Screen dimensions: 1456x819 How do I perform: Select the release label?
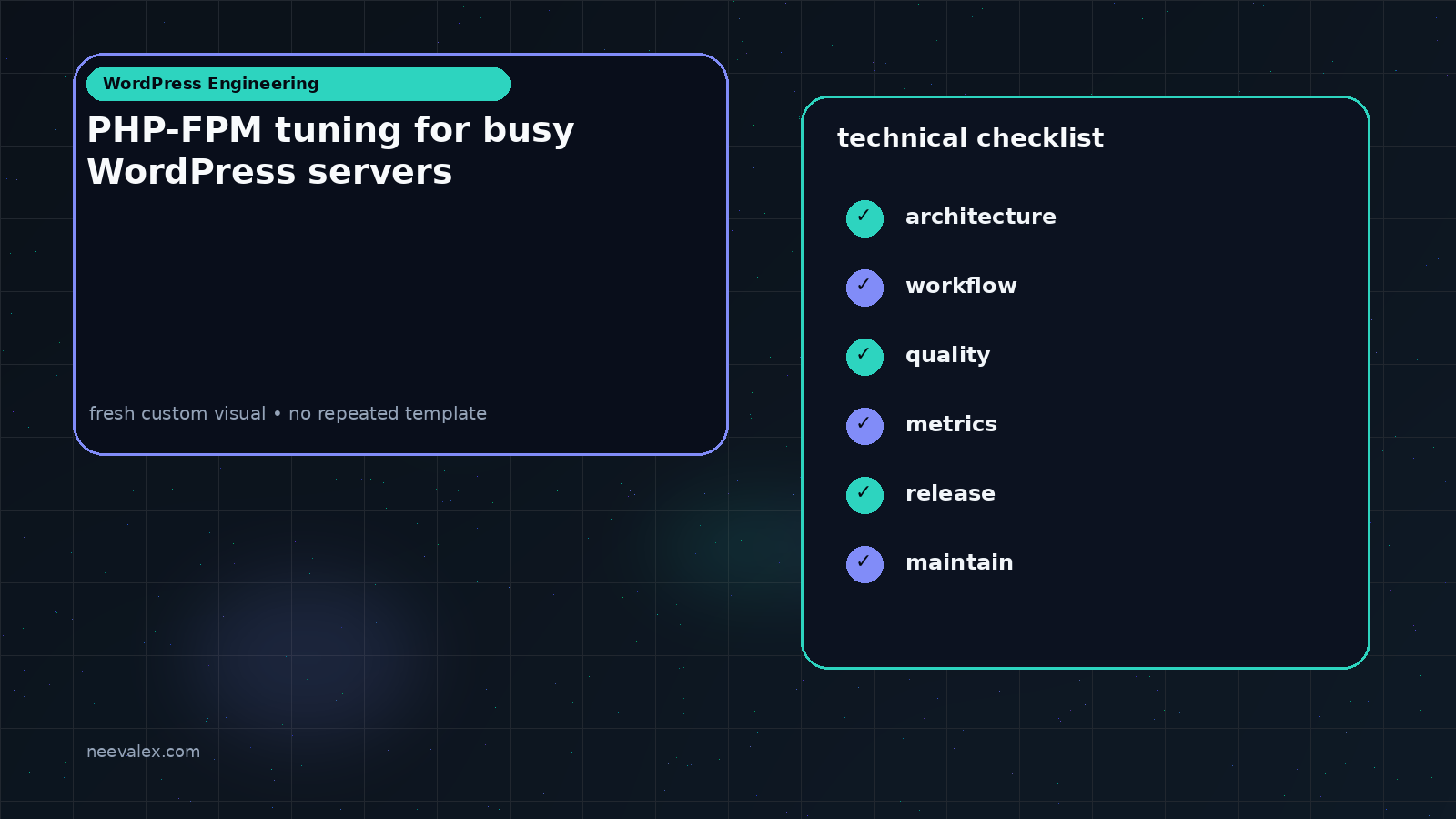[950, 493]
